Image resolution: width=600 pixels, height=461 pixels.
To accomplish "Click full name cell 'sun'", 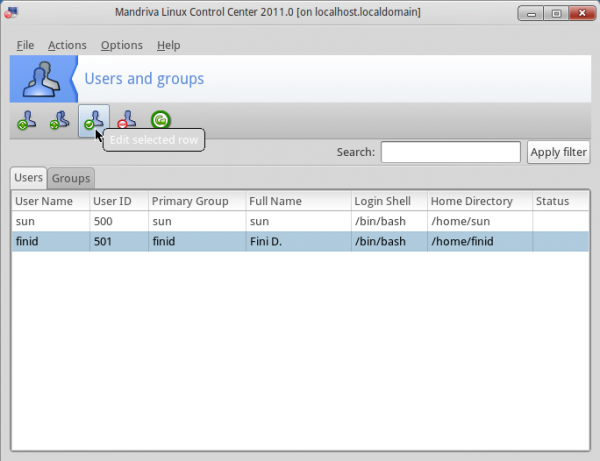I will (x=298, y=221).
